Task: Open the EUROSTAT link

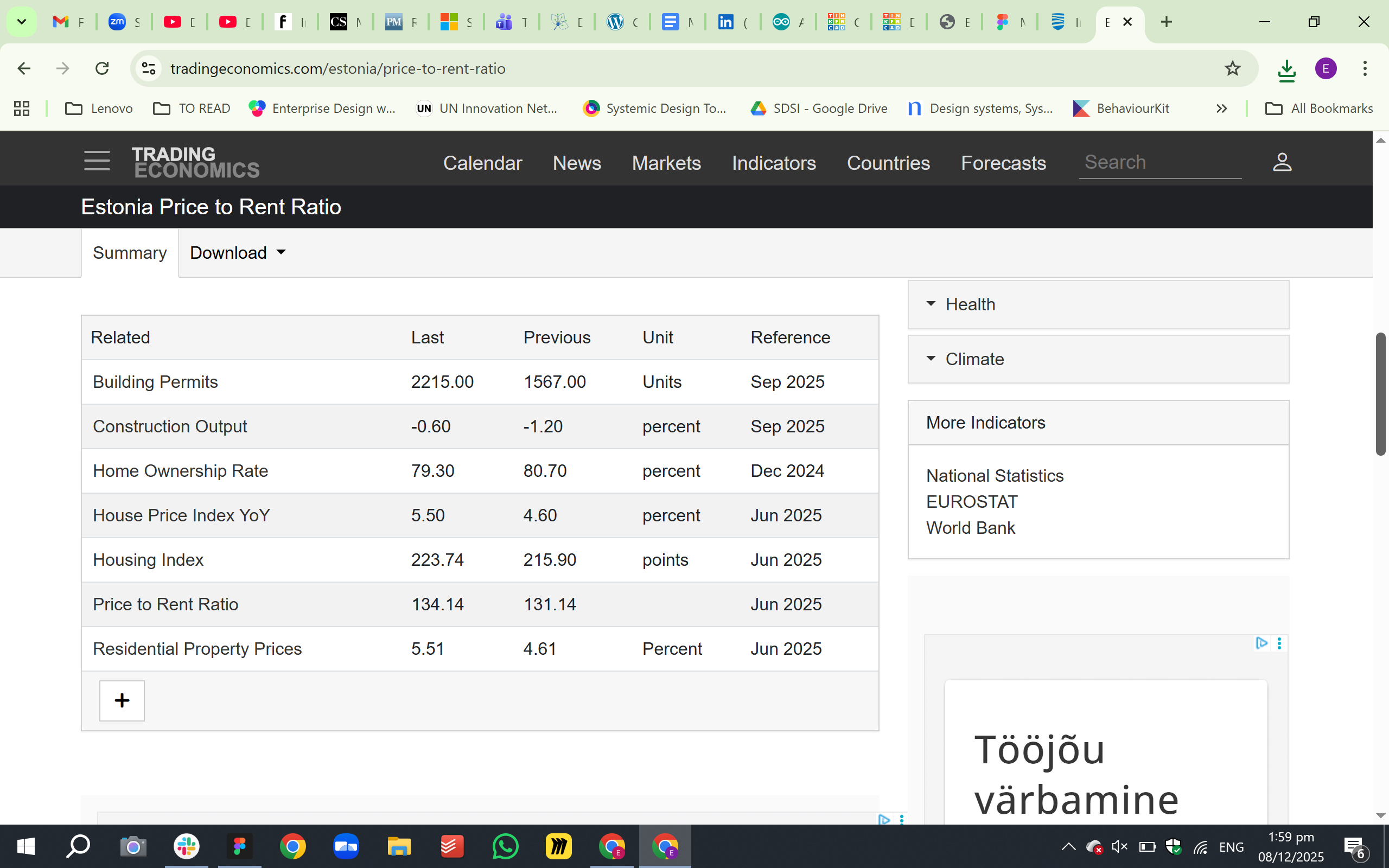Action: click(971, 502)
